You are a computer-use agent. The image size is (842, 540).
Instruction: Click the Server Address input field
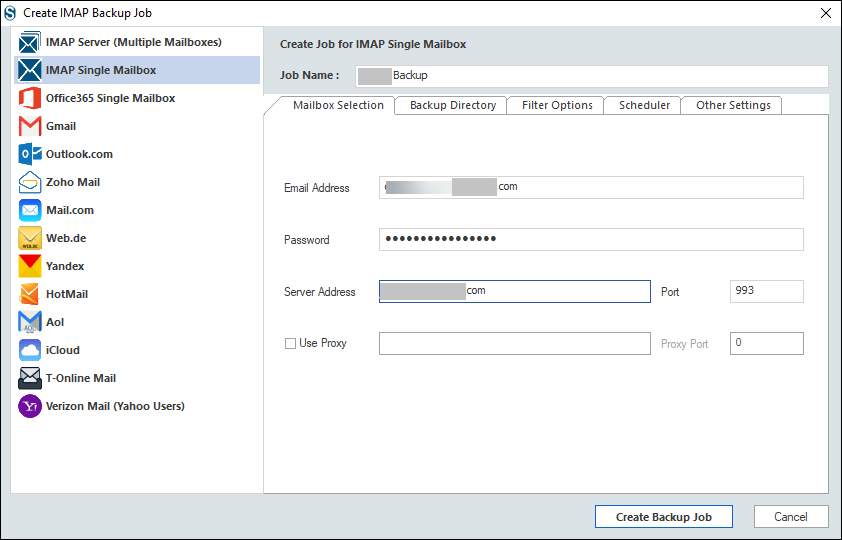514,291
